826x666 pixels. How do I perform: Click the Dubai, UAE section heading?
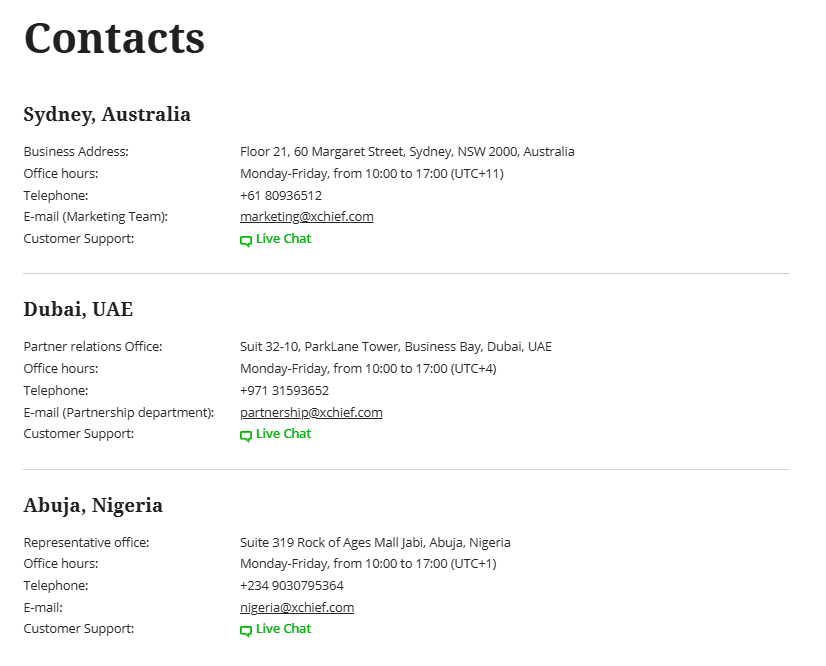pyautogui.click(x=78, y=309)
